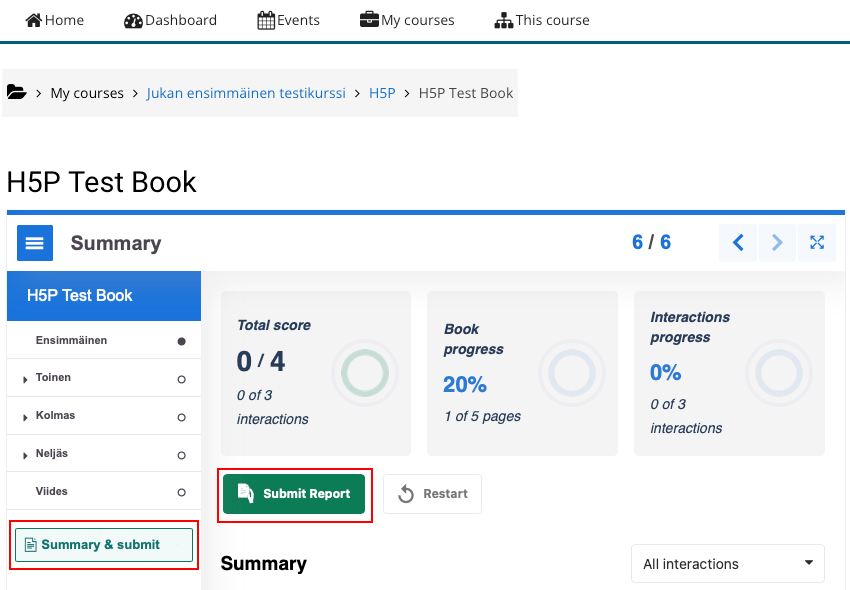The height and width of the screenshot is (590, 850).
Task: Click the next page arrow
Action: pyautogui.click(x=778, y=242)
